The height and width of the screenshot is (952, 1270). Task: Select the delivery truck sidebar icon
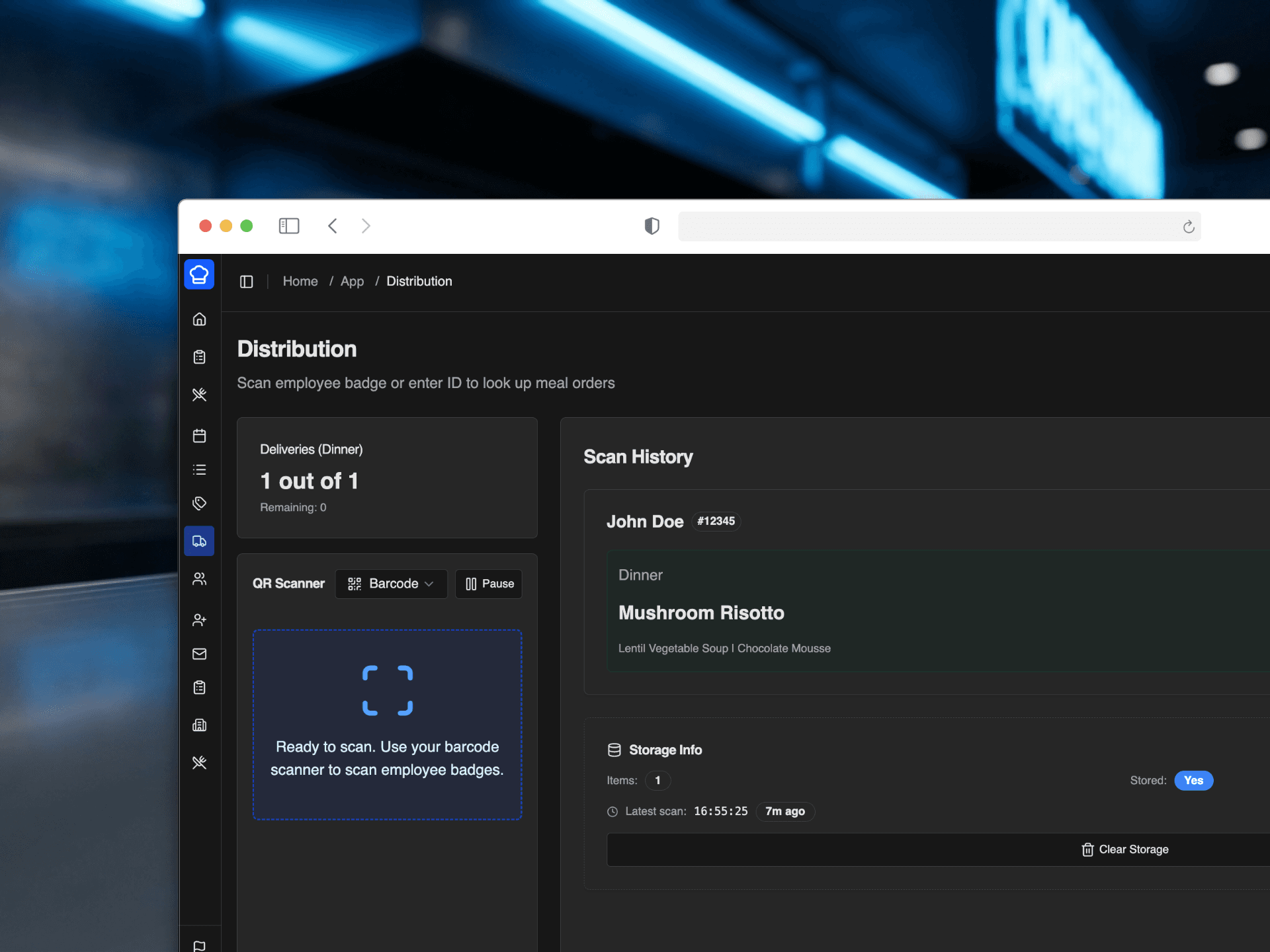coord(199,541)
